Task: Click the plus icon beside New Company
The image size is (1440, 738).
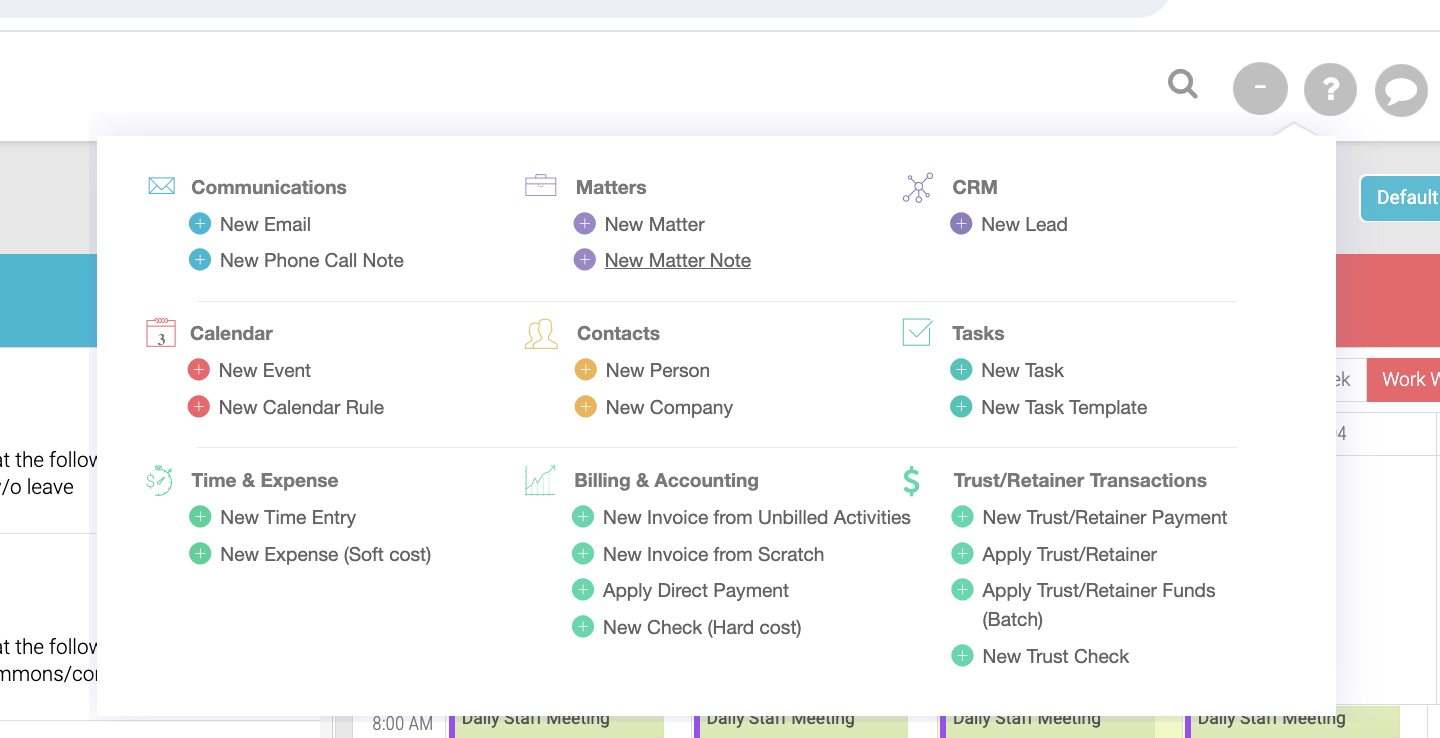Action: tap(586, 407)
